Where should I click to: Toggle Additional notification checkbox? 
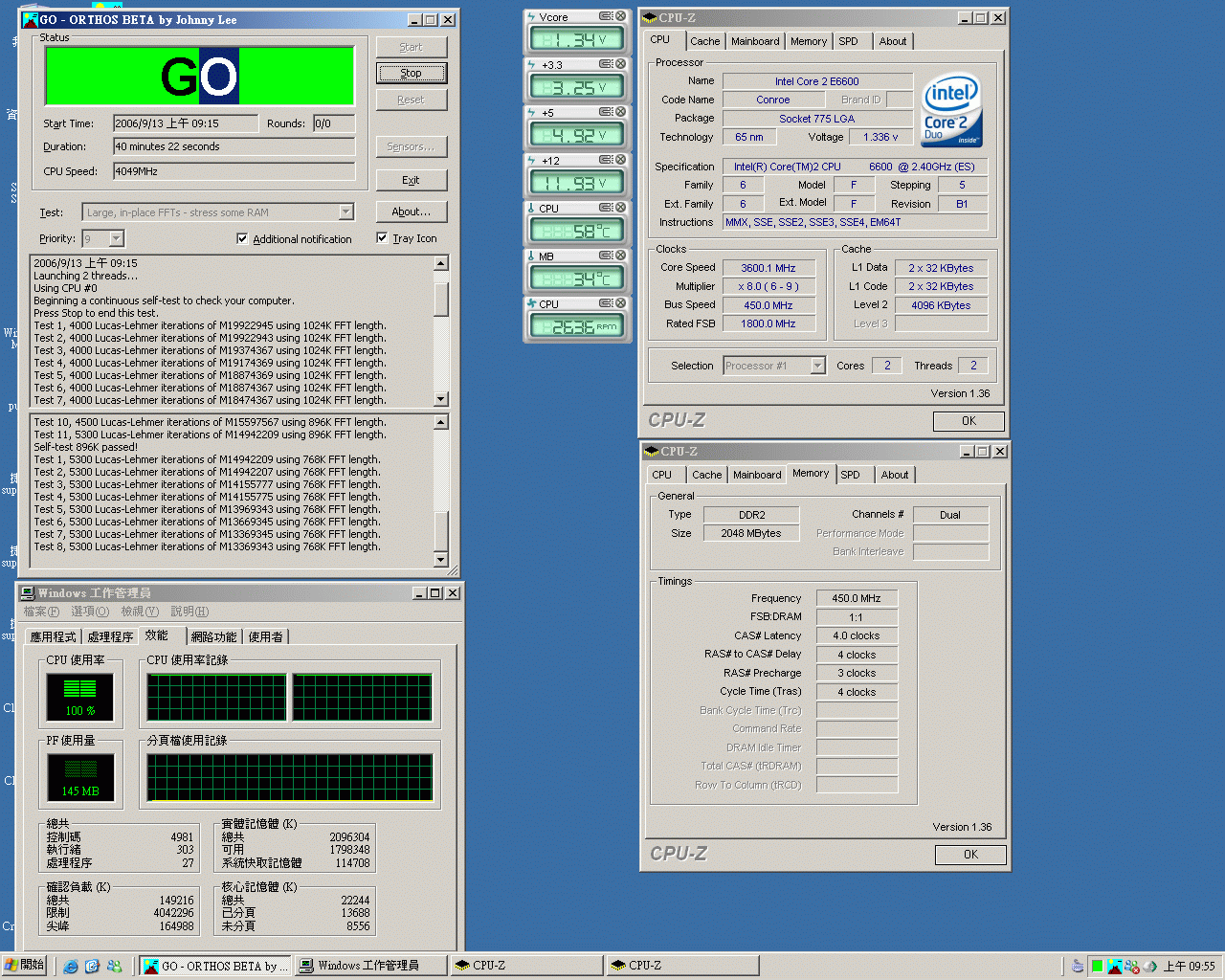(242, 238)
